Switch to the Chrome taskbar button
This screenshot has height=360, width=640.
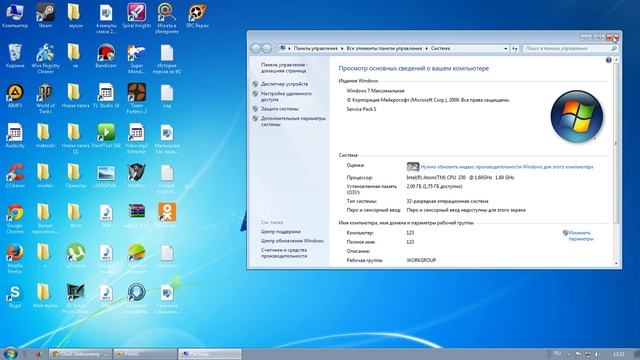click(x=80, y=354)
